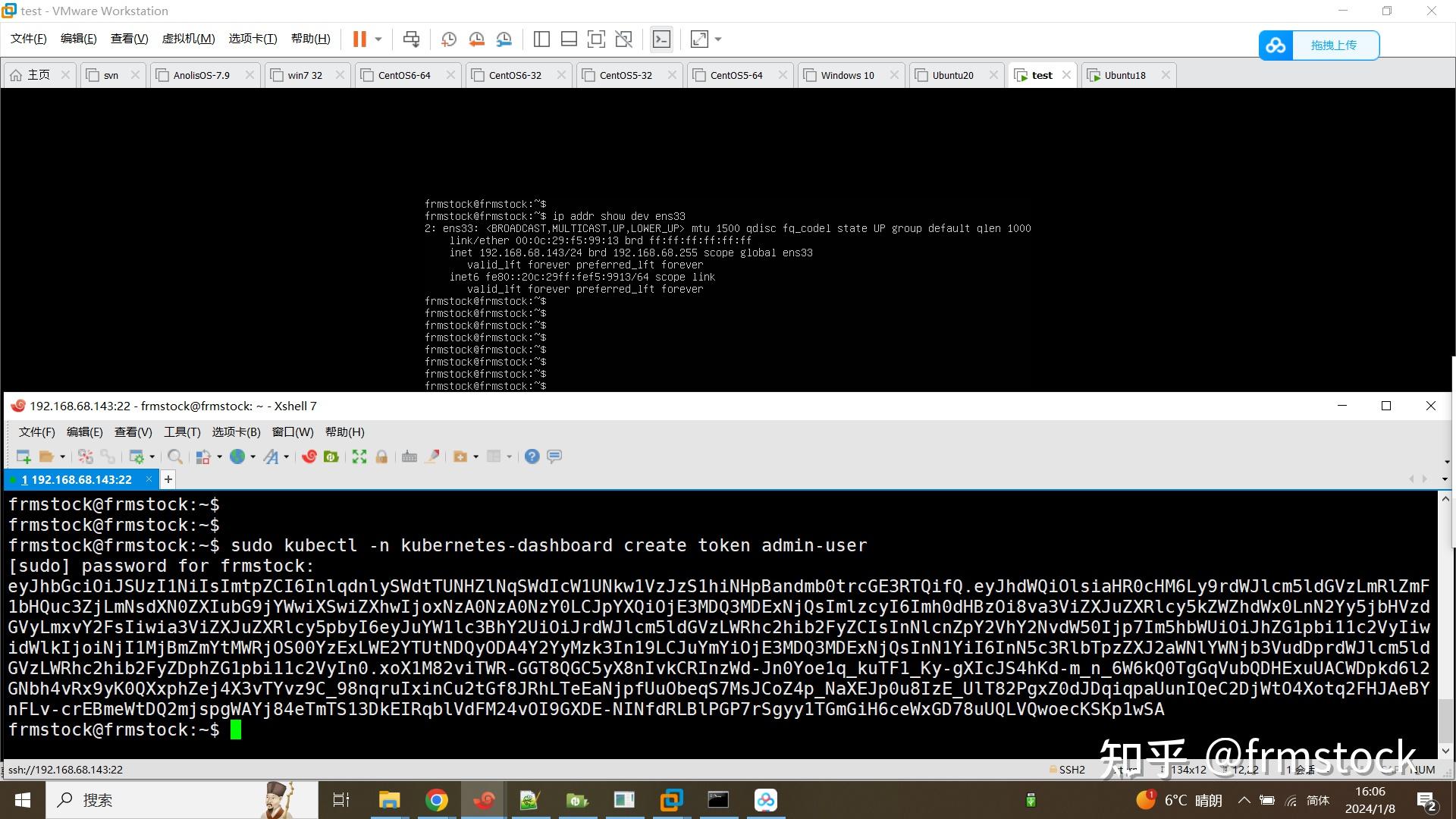Create new Xshell session
Screen dimensions: 1456x819
(x=24, y=457)
